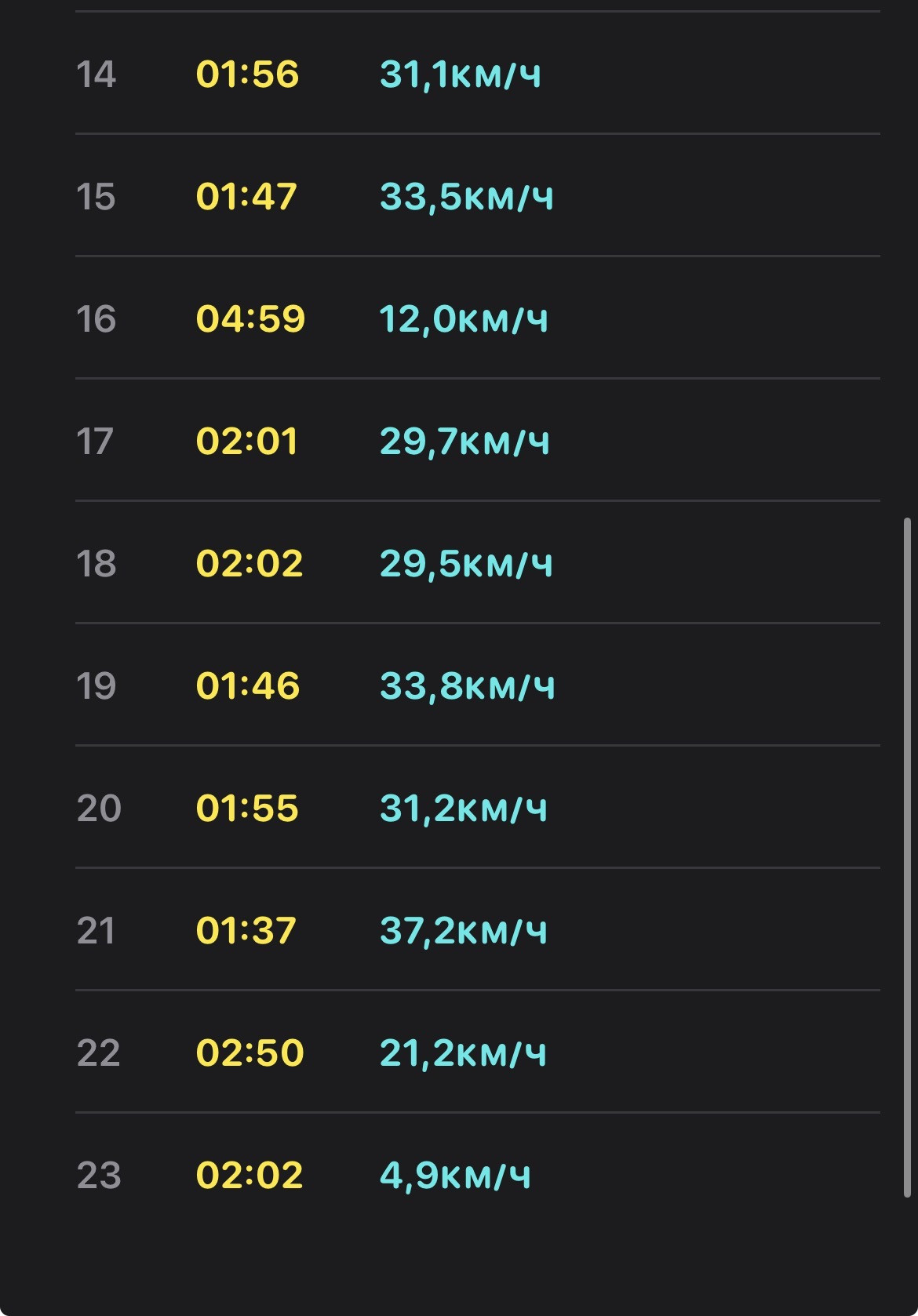918x1316 pixels.
Task: Tap the 21,2км/ч speed value
Action: tap(463, 1054)
